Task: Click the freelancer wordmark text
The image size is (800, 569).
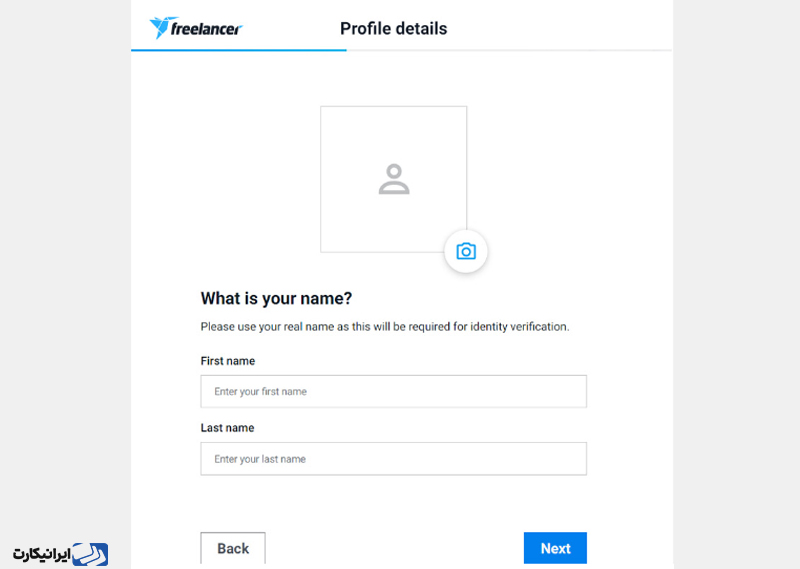Action: (206, 29)
